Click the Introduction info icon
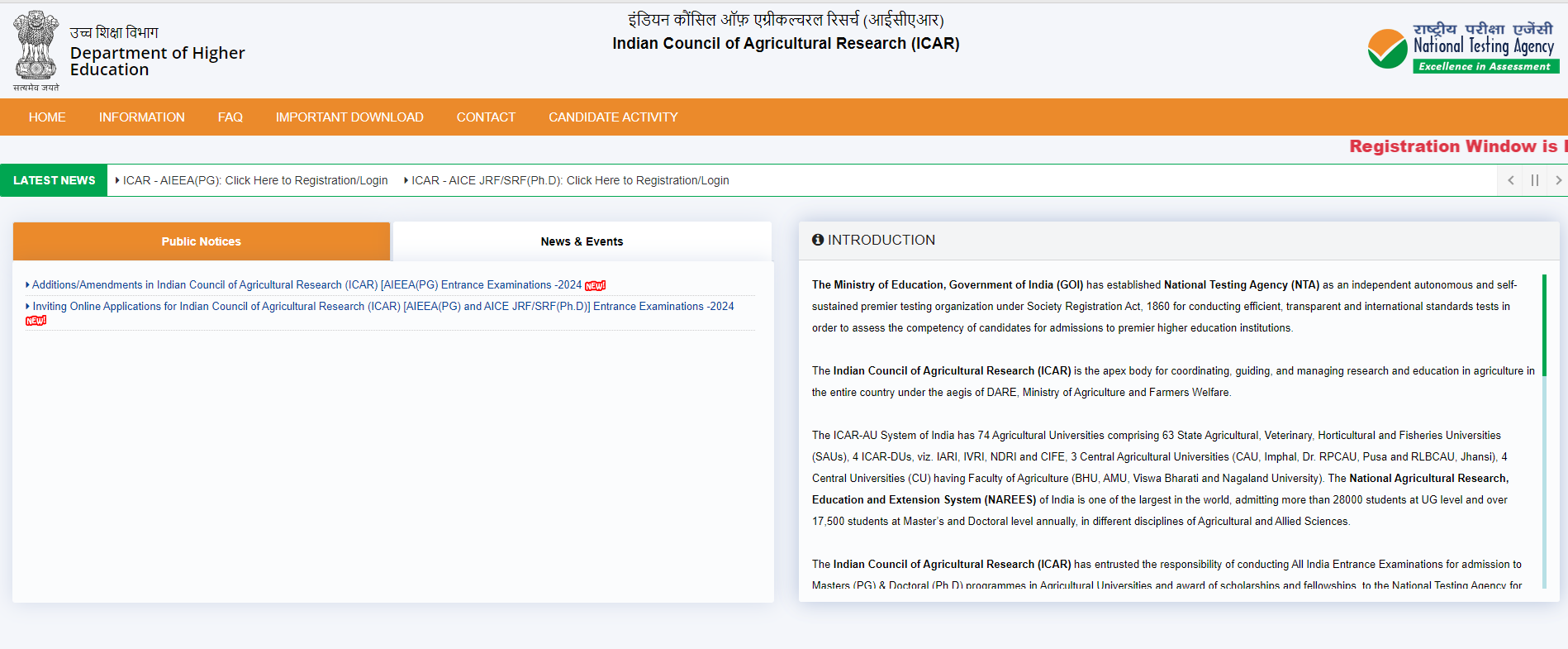Image resolution: width=1568 pixels, height=649 pixels. click(x=818, y=240)
